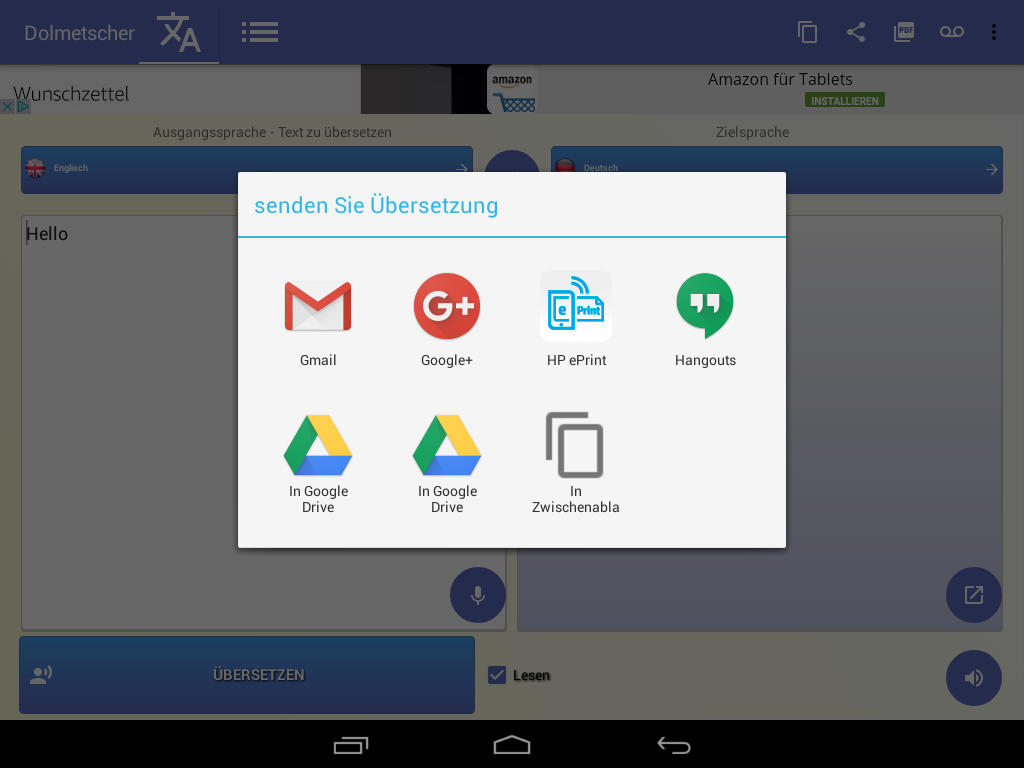Export as PDF from the toolbar

point(904,32)
